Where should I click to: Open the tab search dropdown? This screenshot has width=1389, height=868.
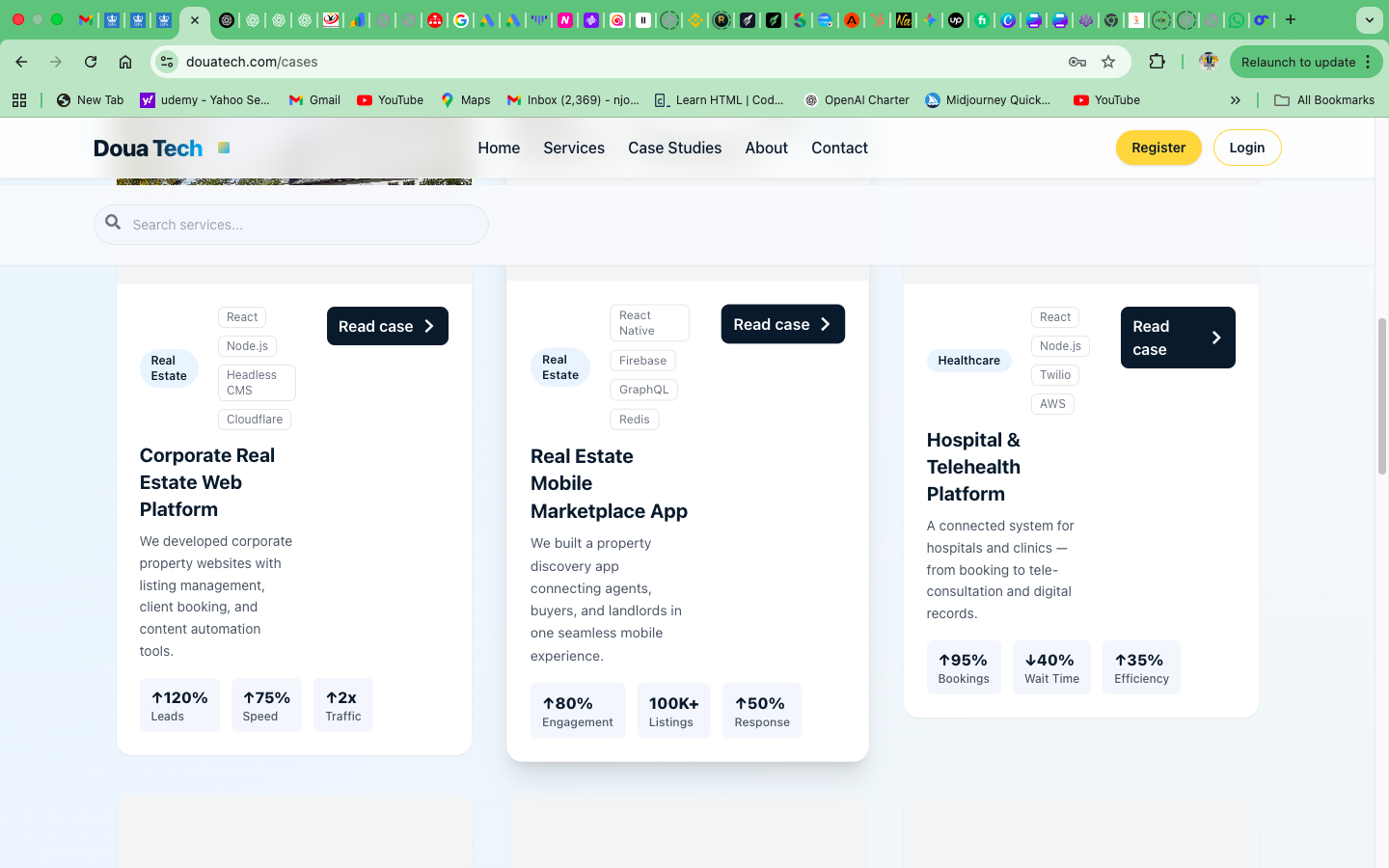1369,19
